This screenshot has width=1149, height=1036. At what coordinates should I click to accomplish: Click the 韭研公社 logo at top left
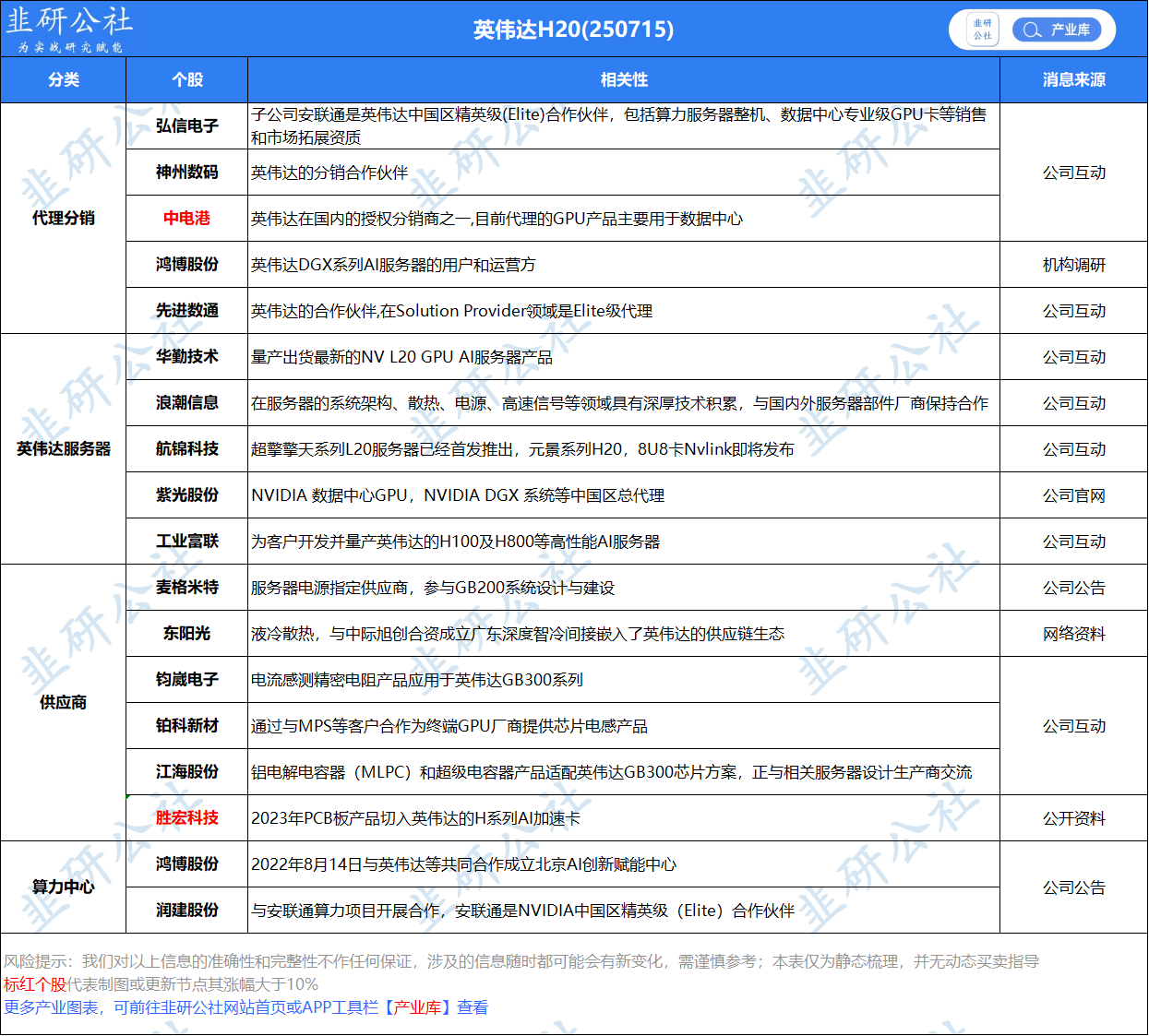pyautogui.click(x=69, y=29)
